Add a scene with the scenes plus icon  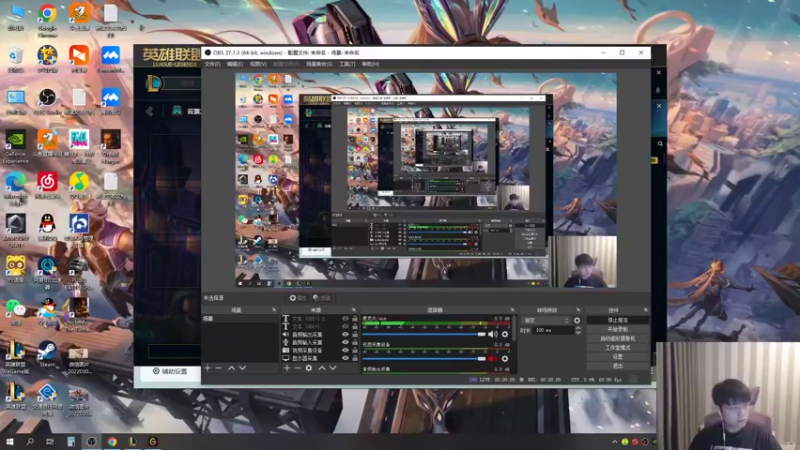point(208,368)
